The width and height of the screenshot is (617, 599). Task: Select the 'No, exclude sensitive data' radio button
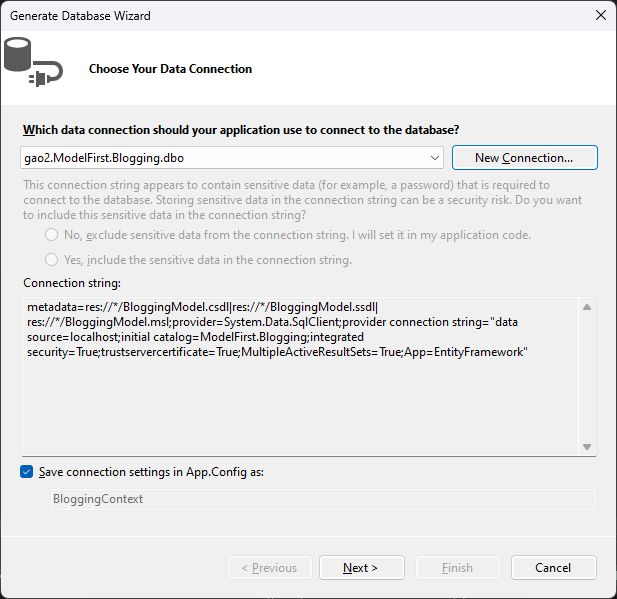(x=51, y=234)
